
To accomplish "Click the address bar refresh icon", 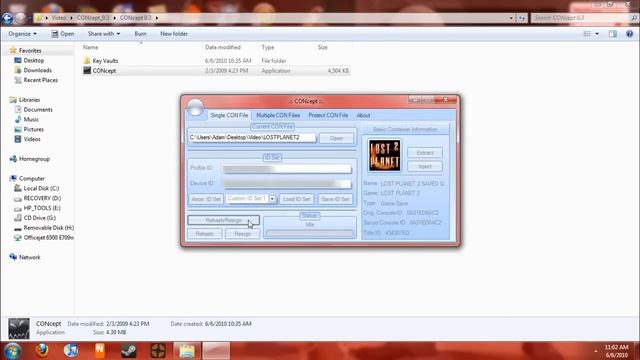I will (x=522, y=18).
